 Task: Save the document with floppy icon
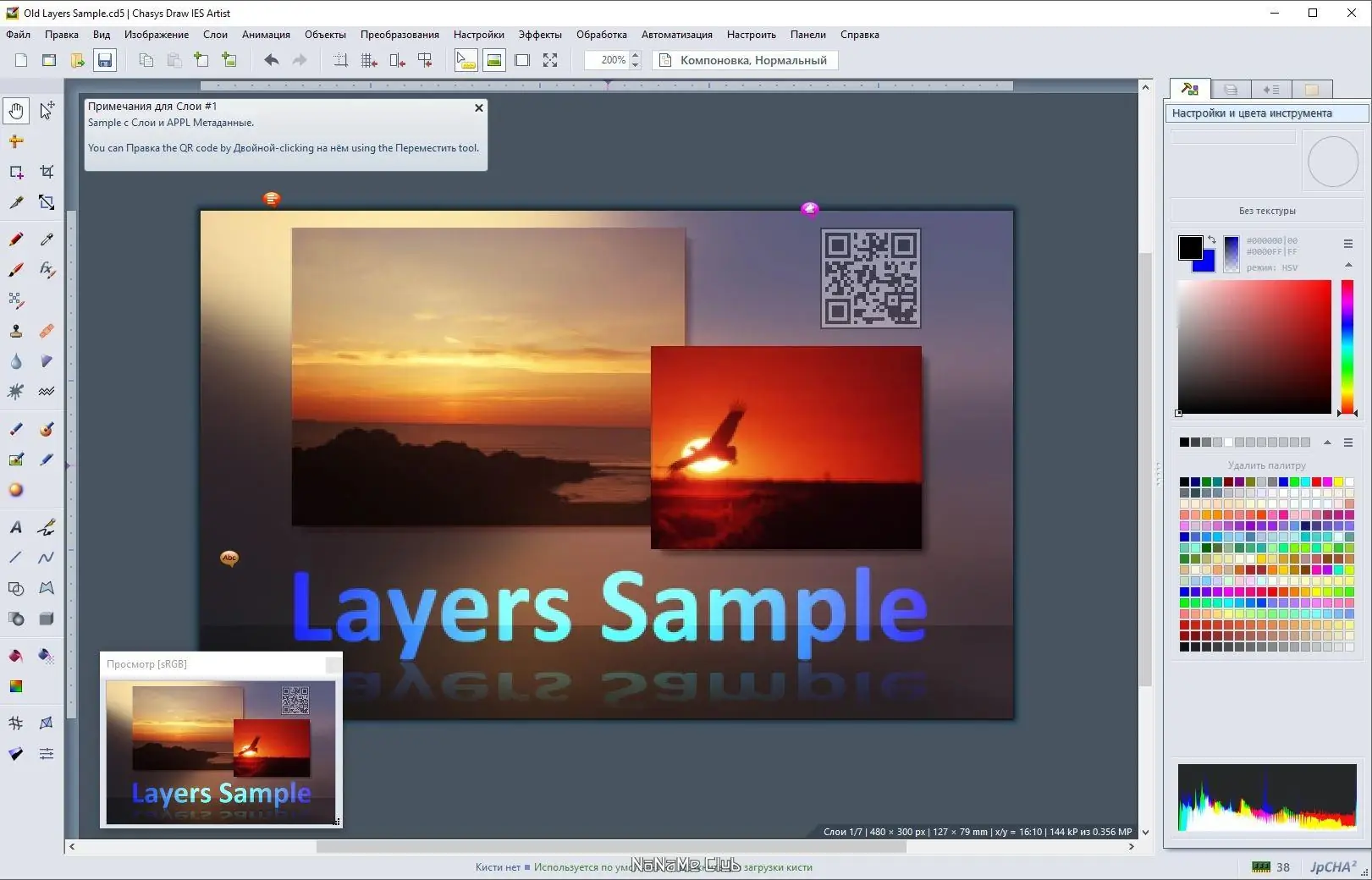pos(105,60)
